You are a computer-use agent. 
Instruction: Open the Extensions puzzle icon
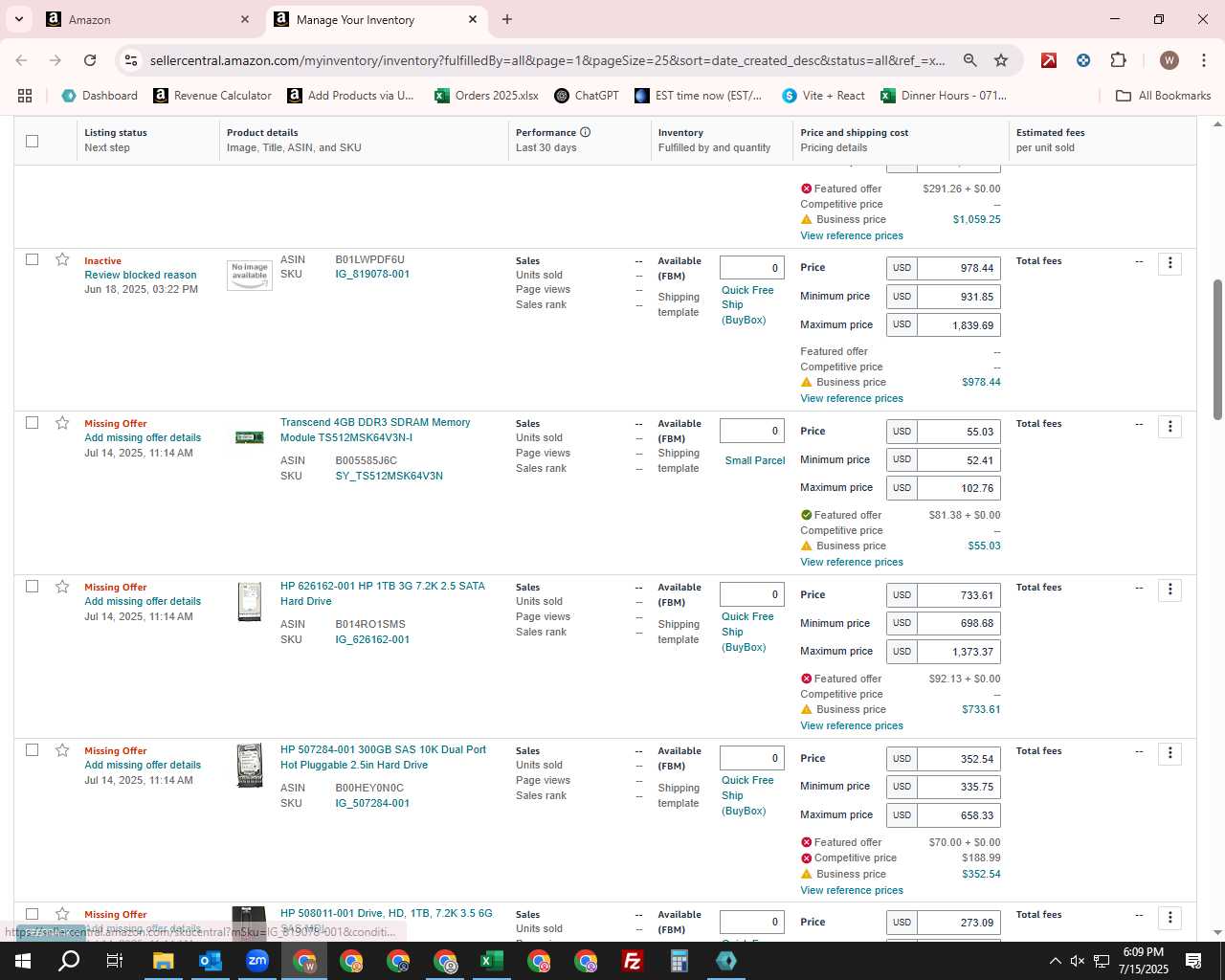1118,60
